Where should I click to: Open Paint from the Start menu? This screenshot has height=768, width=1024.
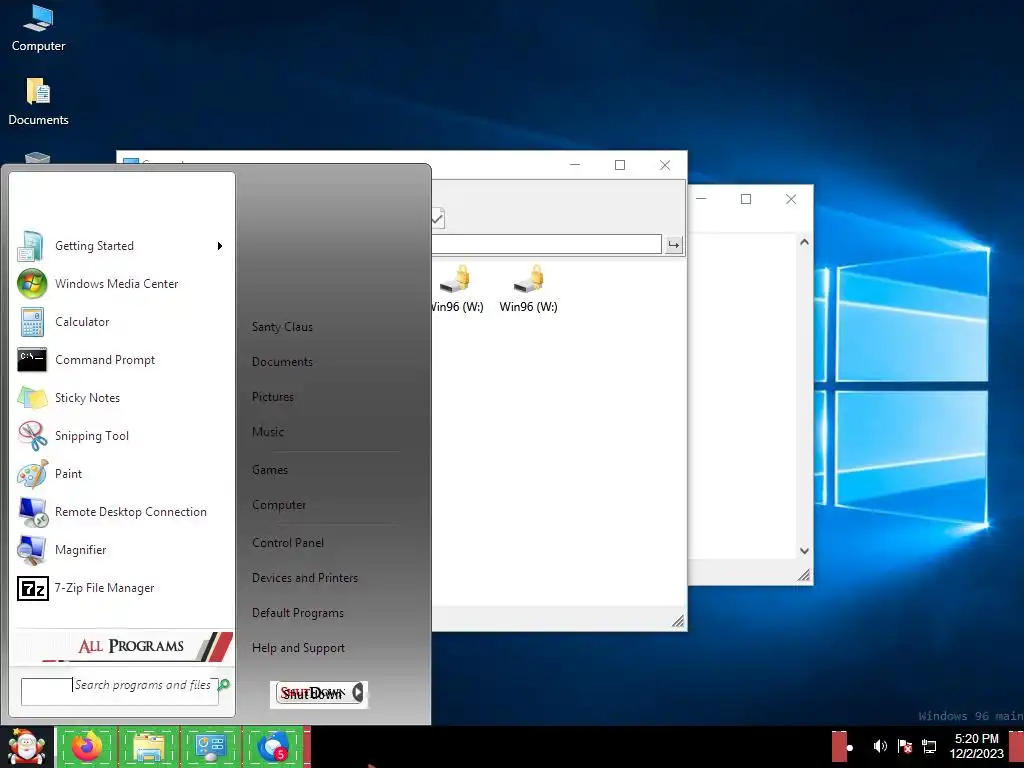coord(121,474)
